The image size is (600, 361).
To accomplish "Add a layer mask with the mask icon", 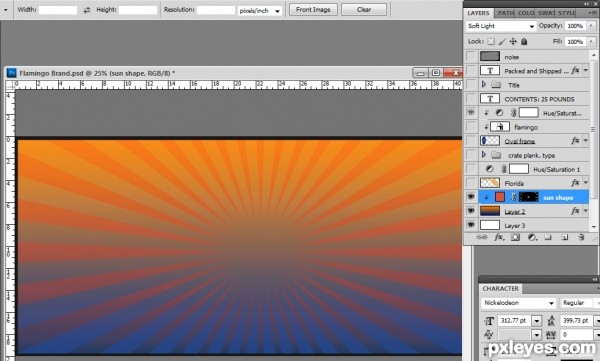I will click(515, 237).
